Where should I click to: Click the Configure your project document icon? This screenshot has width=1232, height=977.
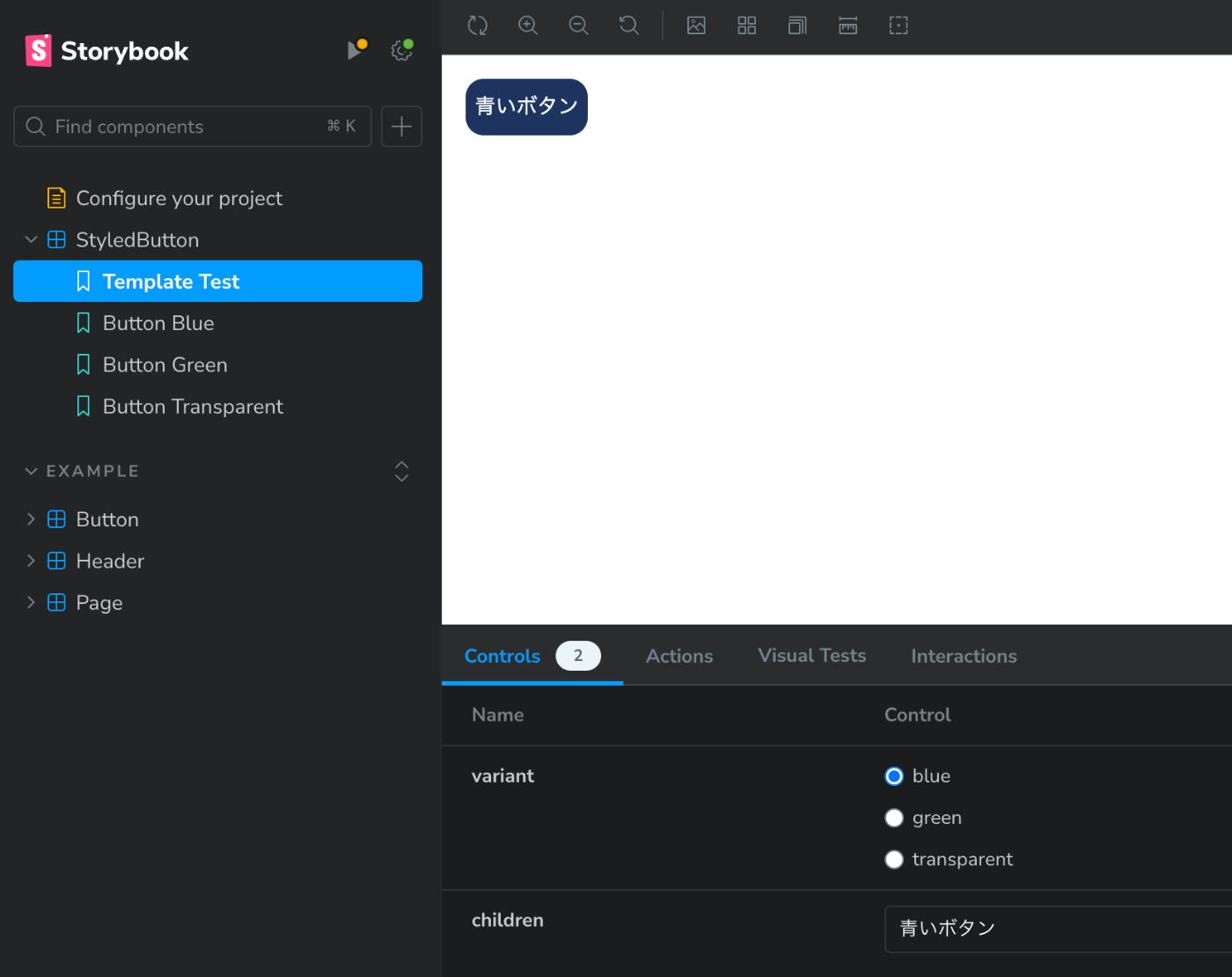point(56,198)
